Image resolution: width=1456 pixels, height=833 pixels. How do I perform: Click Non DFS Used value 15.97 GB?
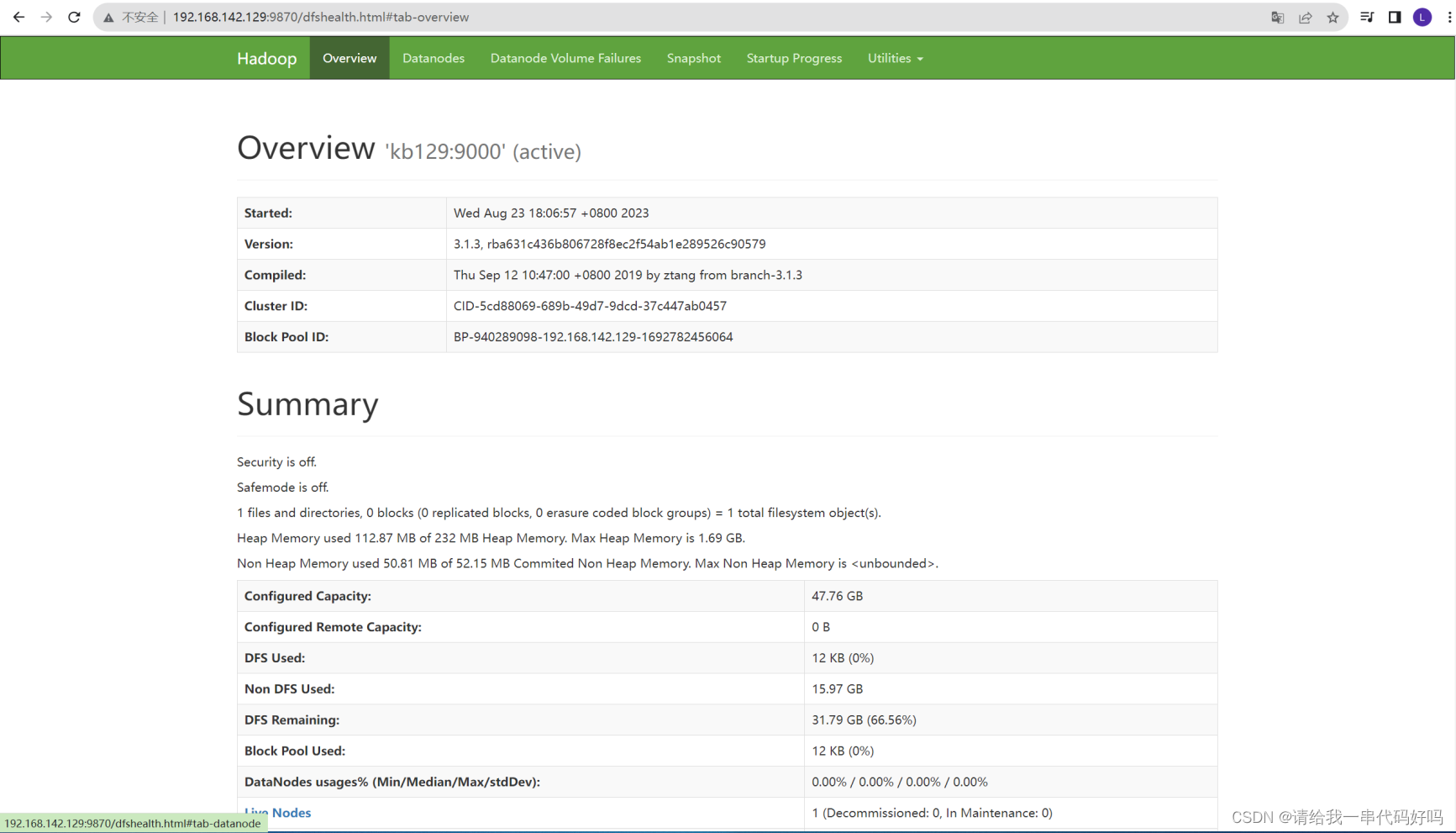[837, 689]
